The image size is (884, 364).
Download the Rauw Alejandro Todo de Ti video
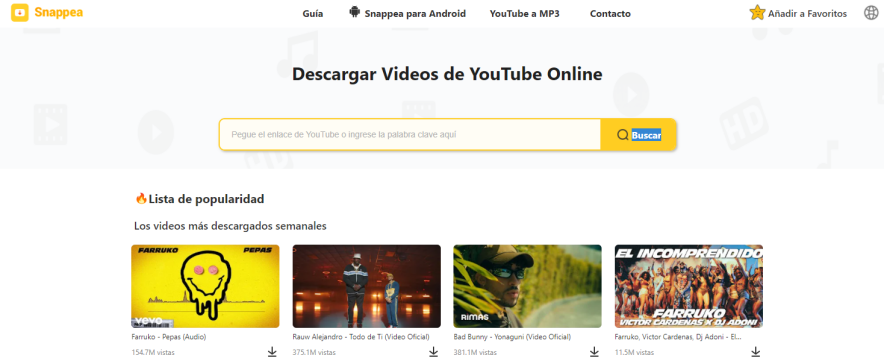pos(434,352)
